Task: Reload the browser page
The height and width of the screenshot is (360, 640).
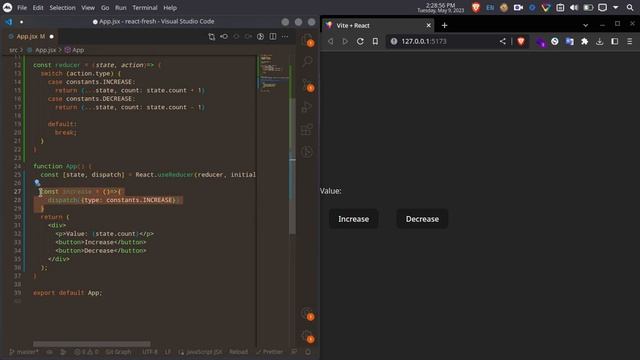Action: click(360, 41)
